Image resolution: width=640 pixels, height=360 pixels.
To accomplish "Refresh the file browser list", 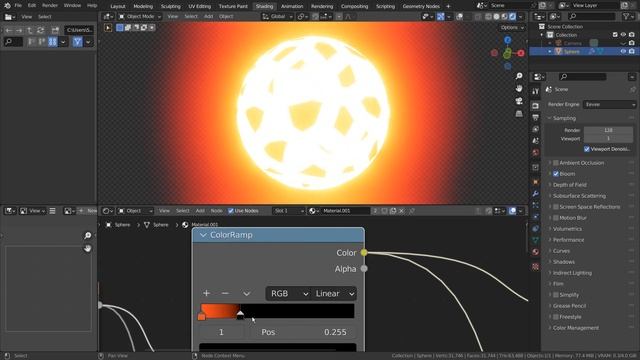I will click(x=40, y=30).
